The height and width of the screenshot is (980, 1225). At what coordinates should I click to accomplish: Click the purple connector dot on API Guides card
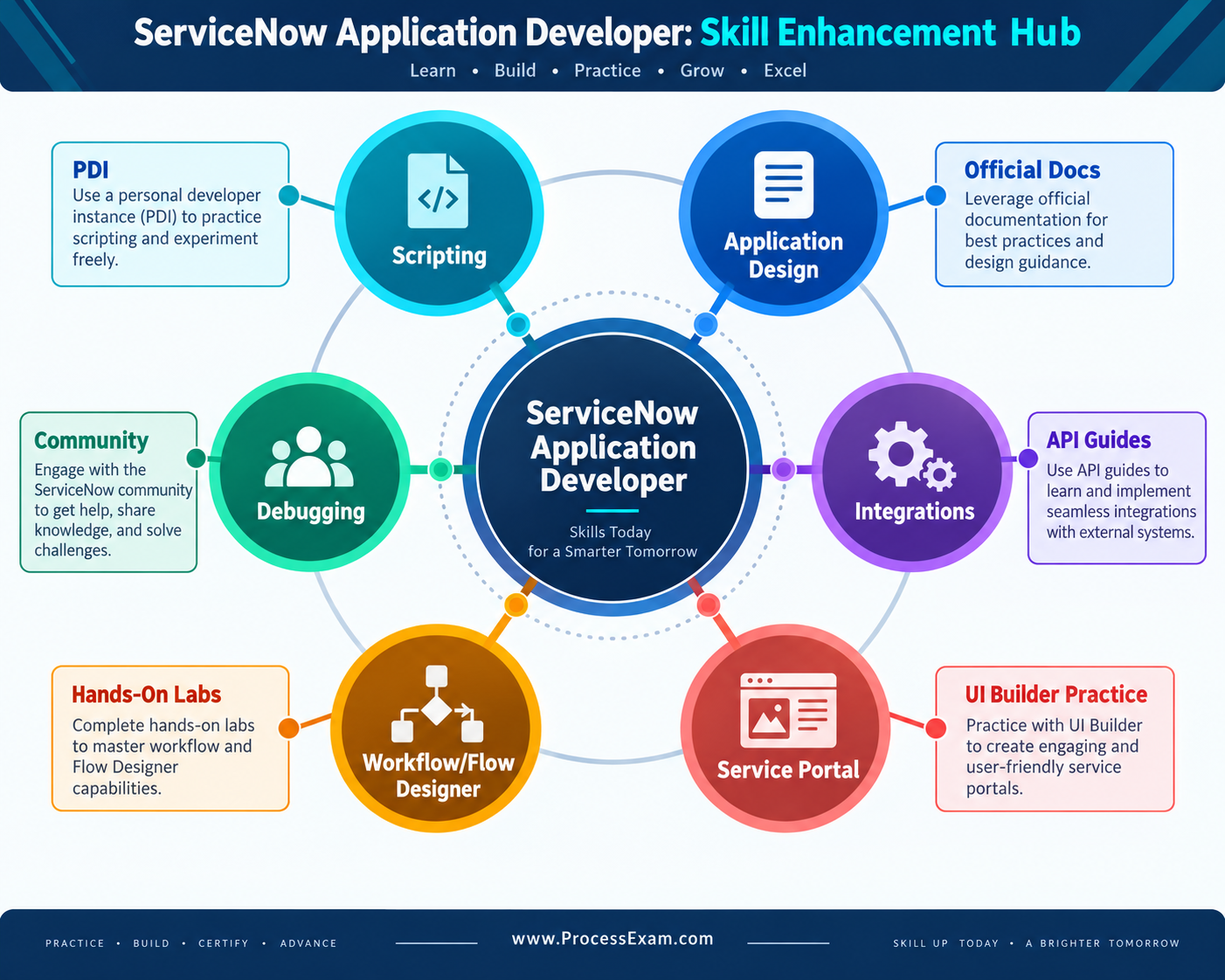tap(1028, 458)
